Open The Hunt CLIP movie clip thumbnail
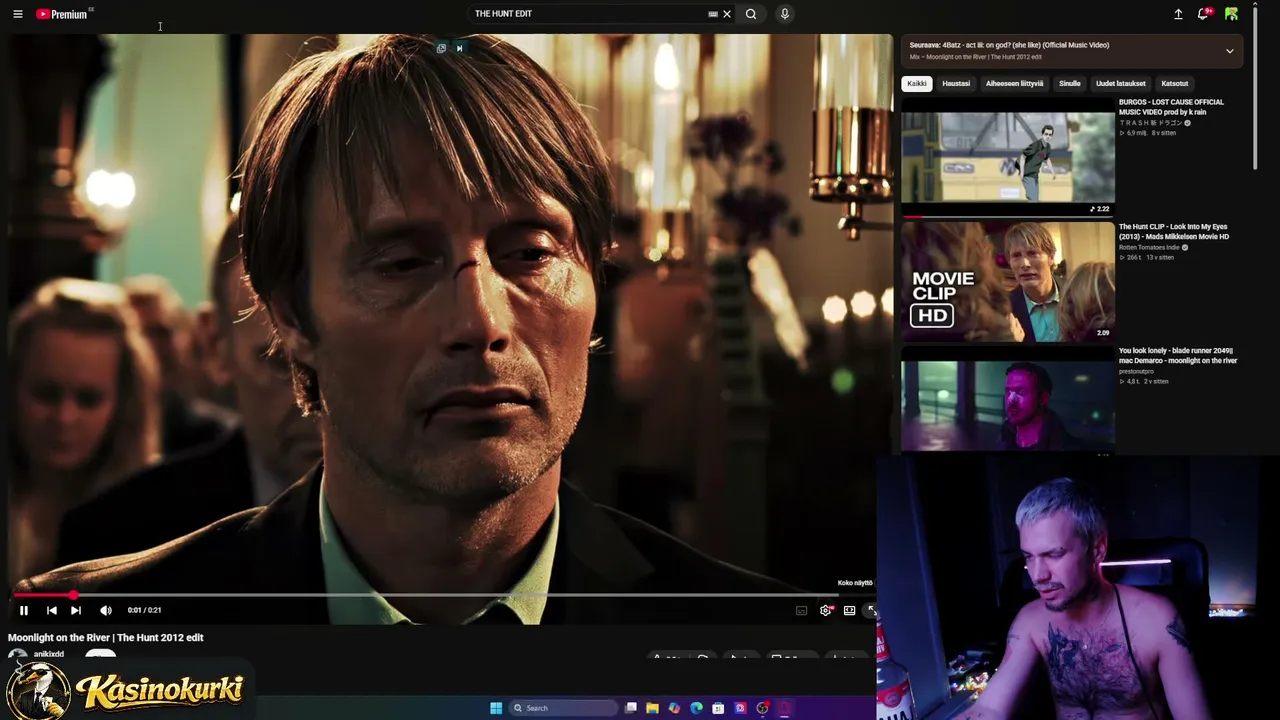Image resolution: width=1280 pixels, height=720 pixels. pyautogui.click(x=1008, y=282)
